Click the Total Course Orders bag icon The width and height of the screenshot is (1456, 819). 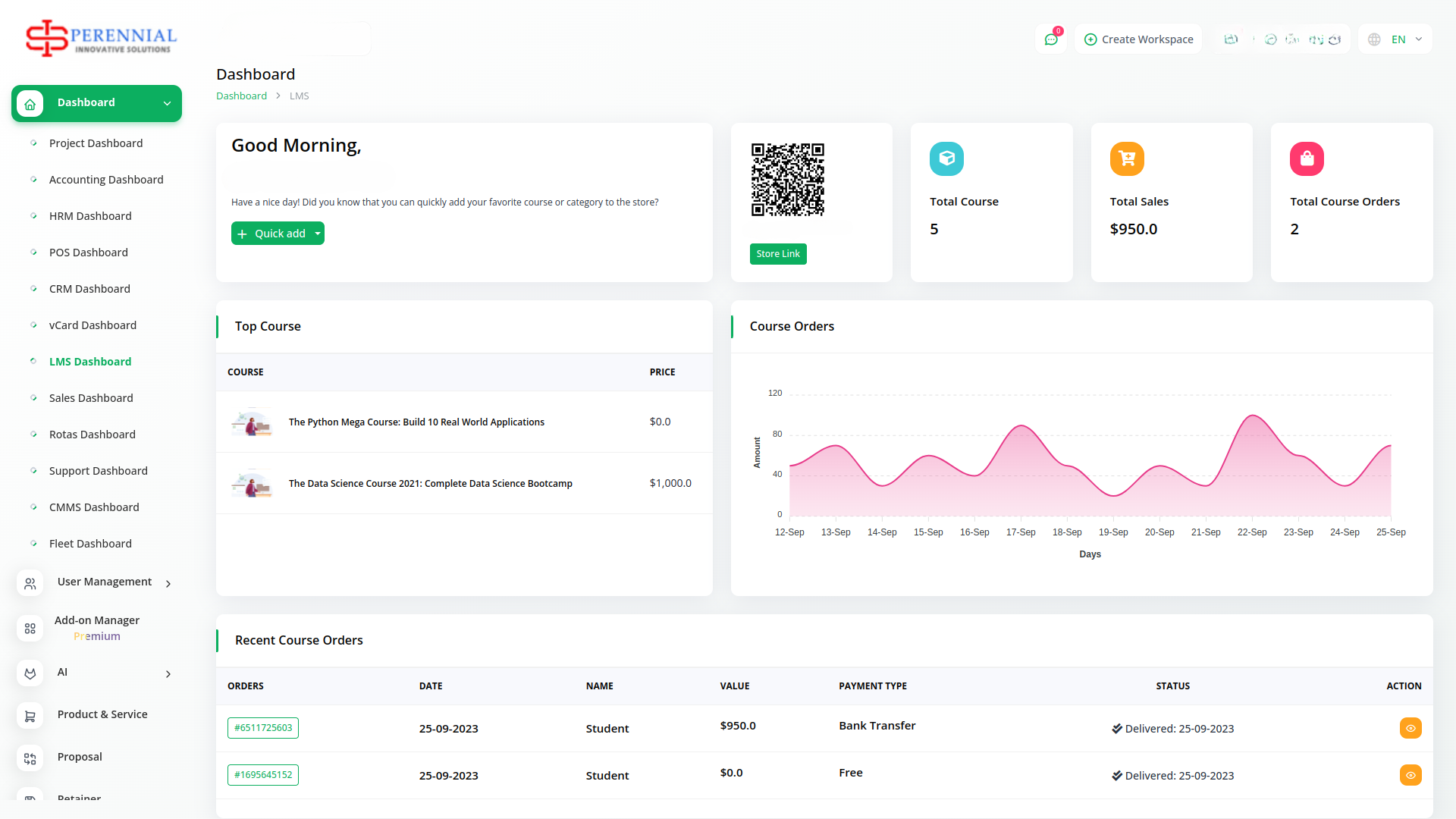pyautogui.click(x=1307, y=158)
